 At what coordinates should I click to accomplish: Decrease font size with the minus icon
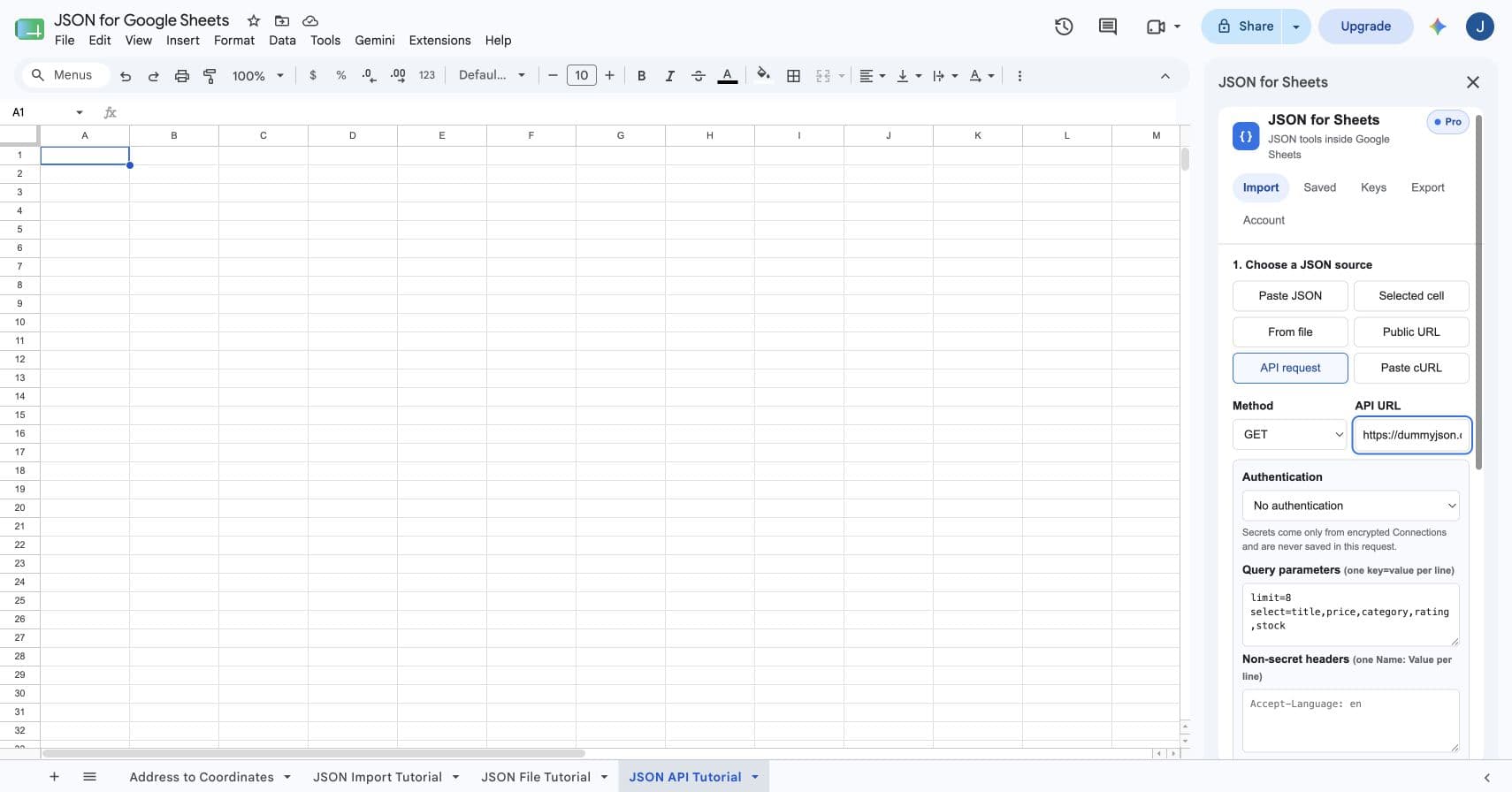click(x=553, y=76)
